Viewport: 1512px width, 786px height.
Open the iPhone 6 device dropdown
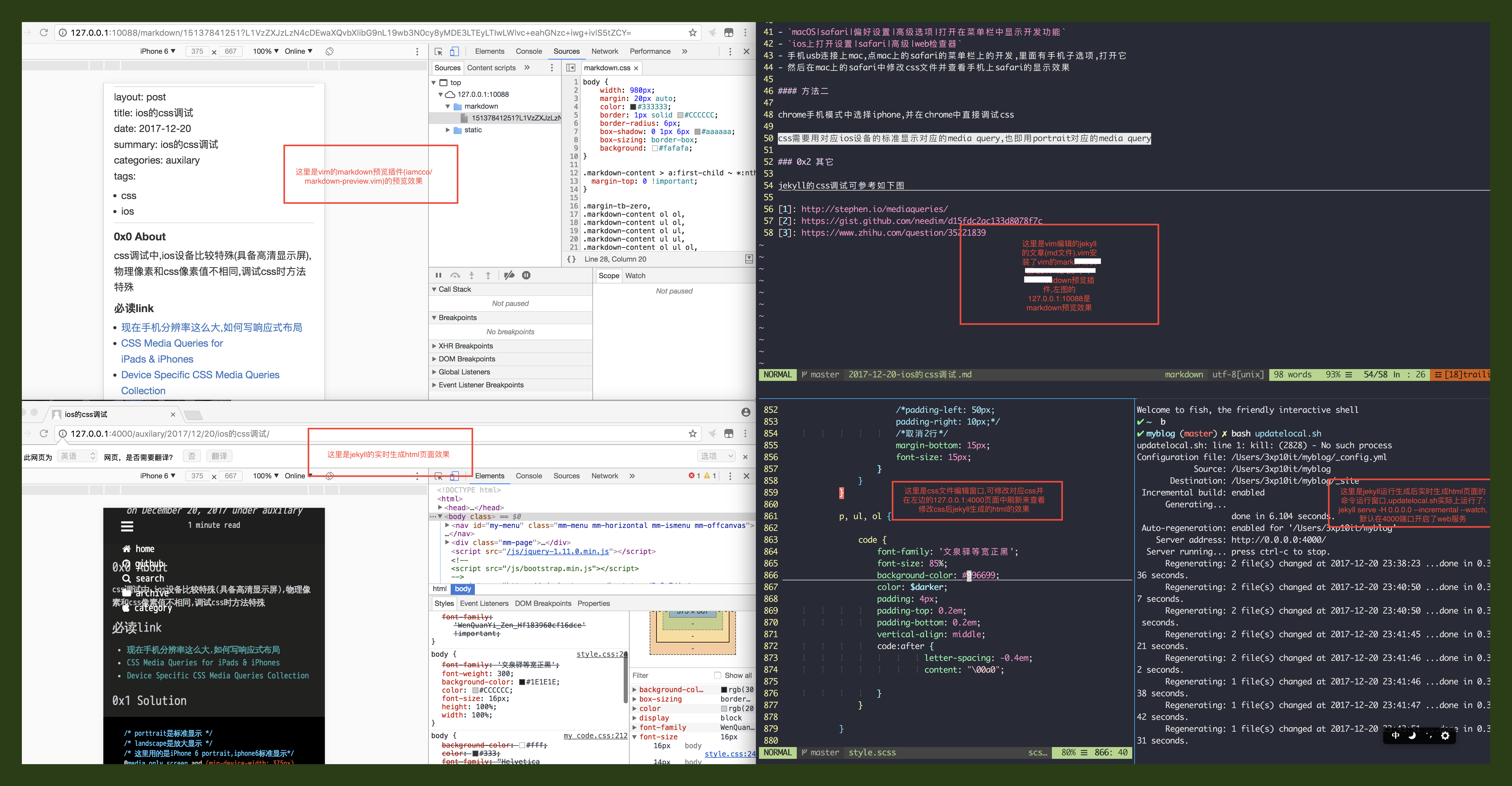pos(157,52)
